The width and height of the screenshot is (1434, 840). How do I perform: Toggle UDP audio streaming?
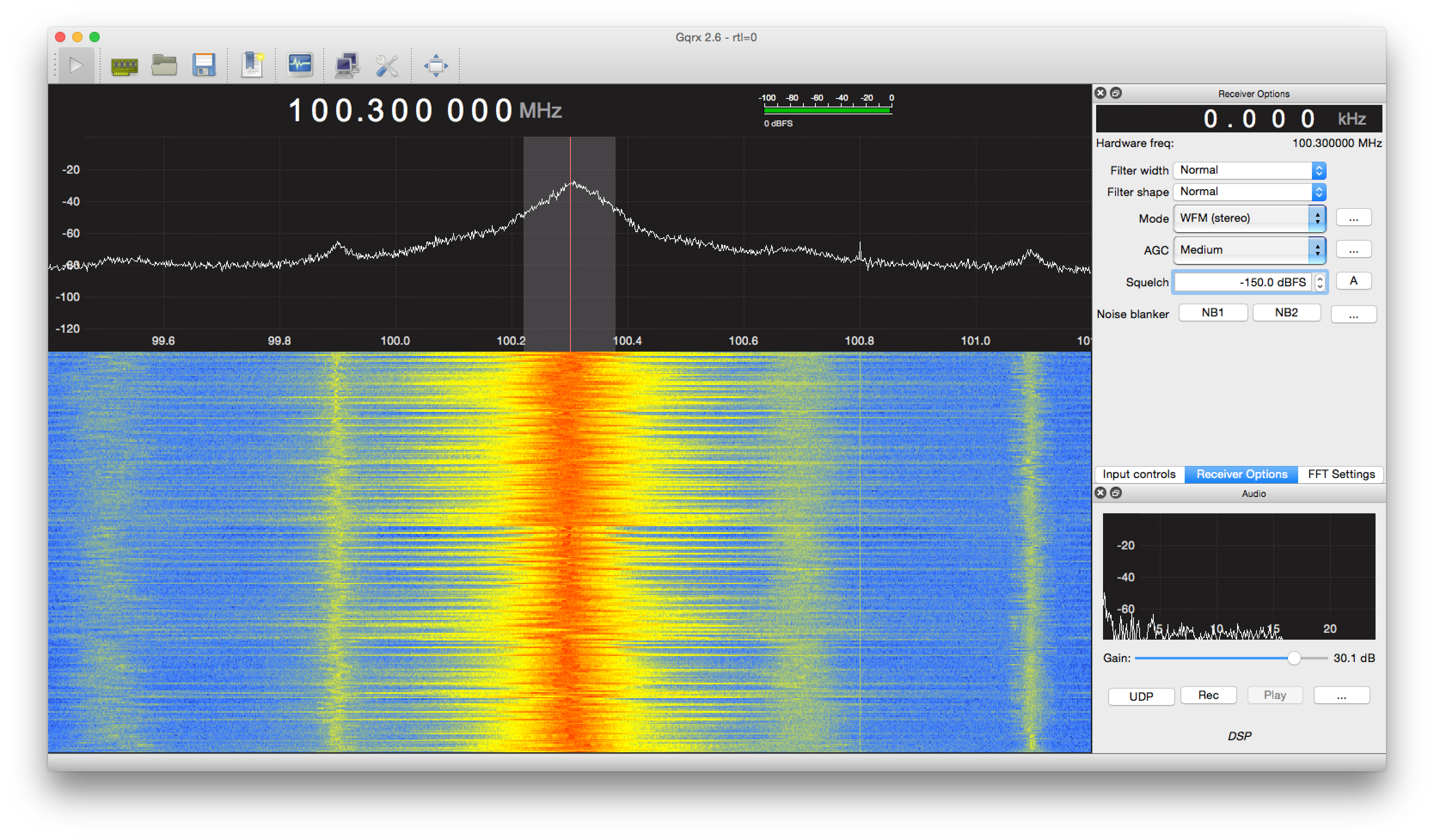1142,696
